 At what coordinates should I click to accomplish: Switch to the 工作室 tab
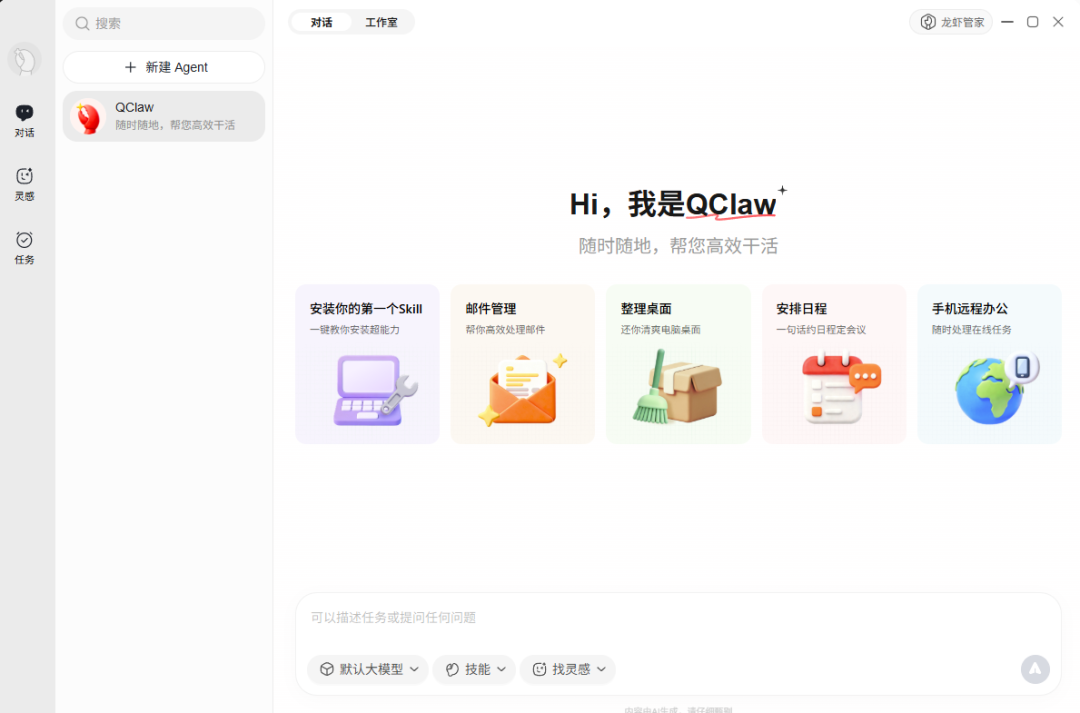[382, 21]
